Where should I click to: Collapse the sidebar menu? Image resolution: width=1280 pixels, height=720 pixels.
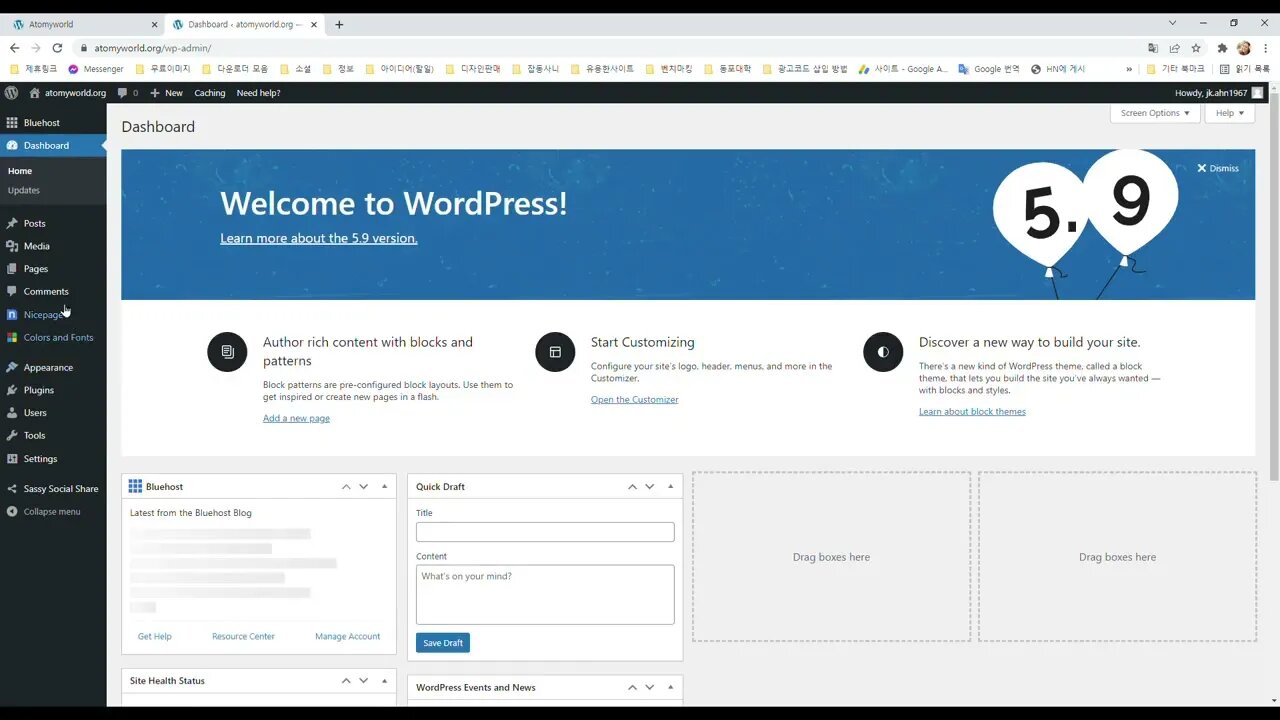pyautogui.click(x=53, y=512)
